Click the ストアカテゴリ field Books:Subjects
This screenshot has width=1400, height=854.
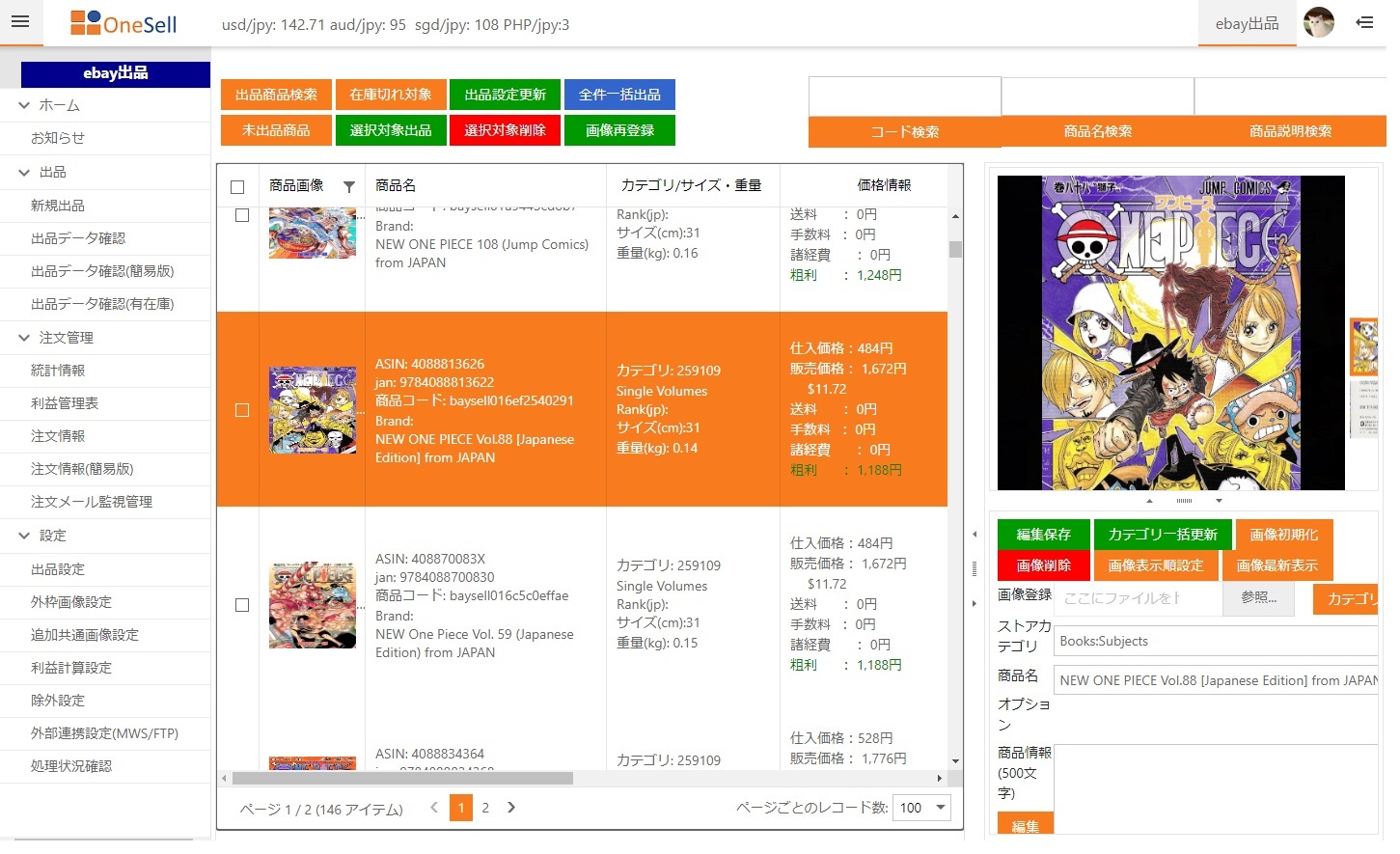[1216, 641]
